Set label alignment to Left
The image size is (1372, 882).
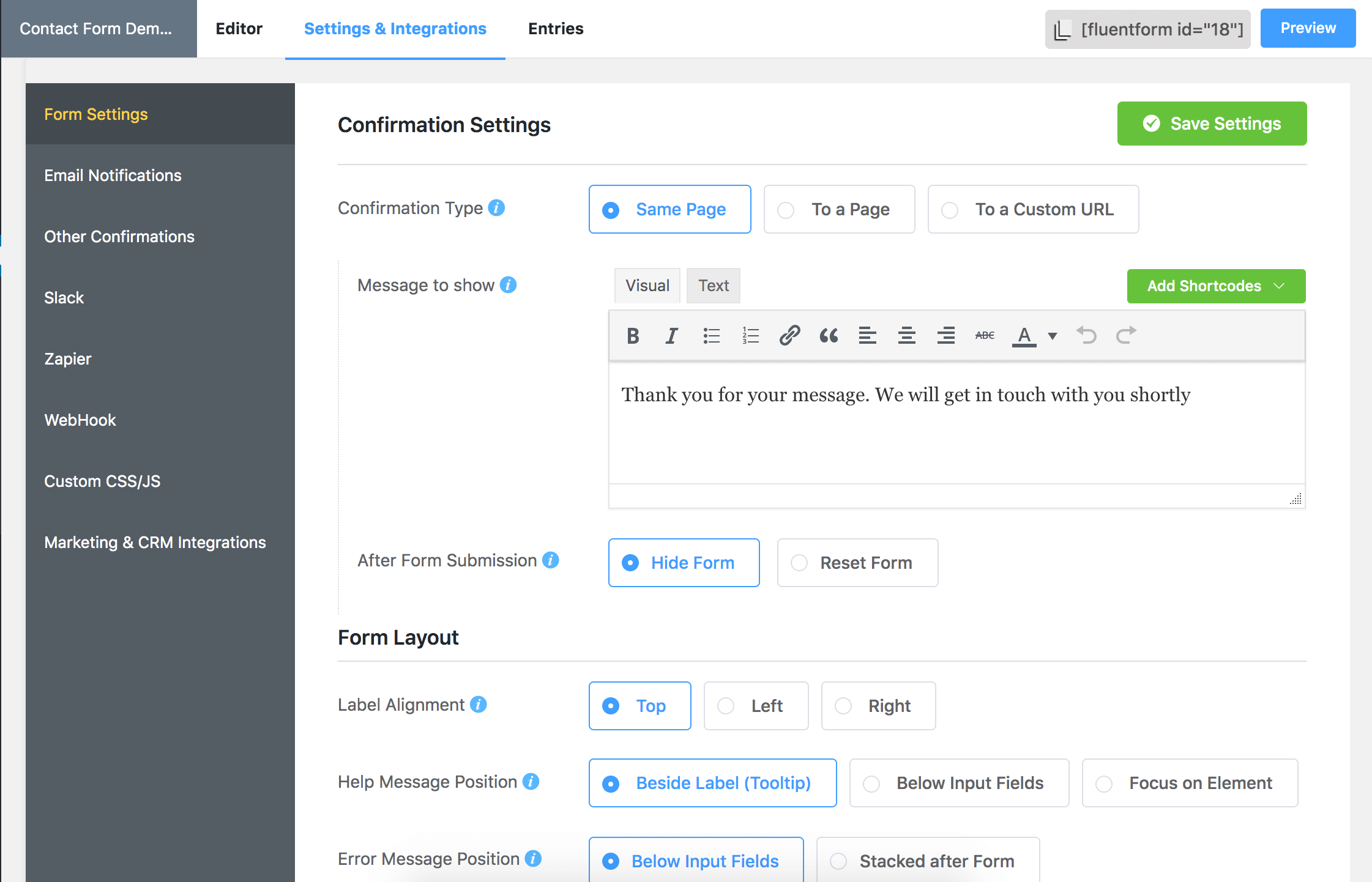pos(756,706)
